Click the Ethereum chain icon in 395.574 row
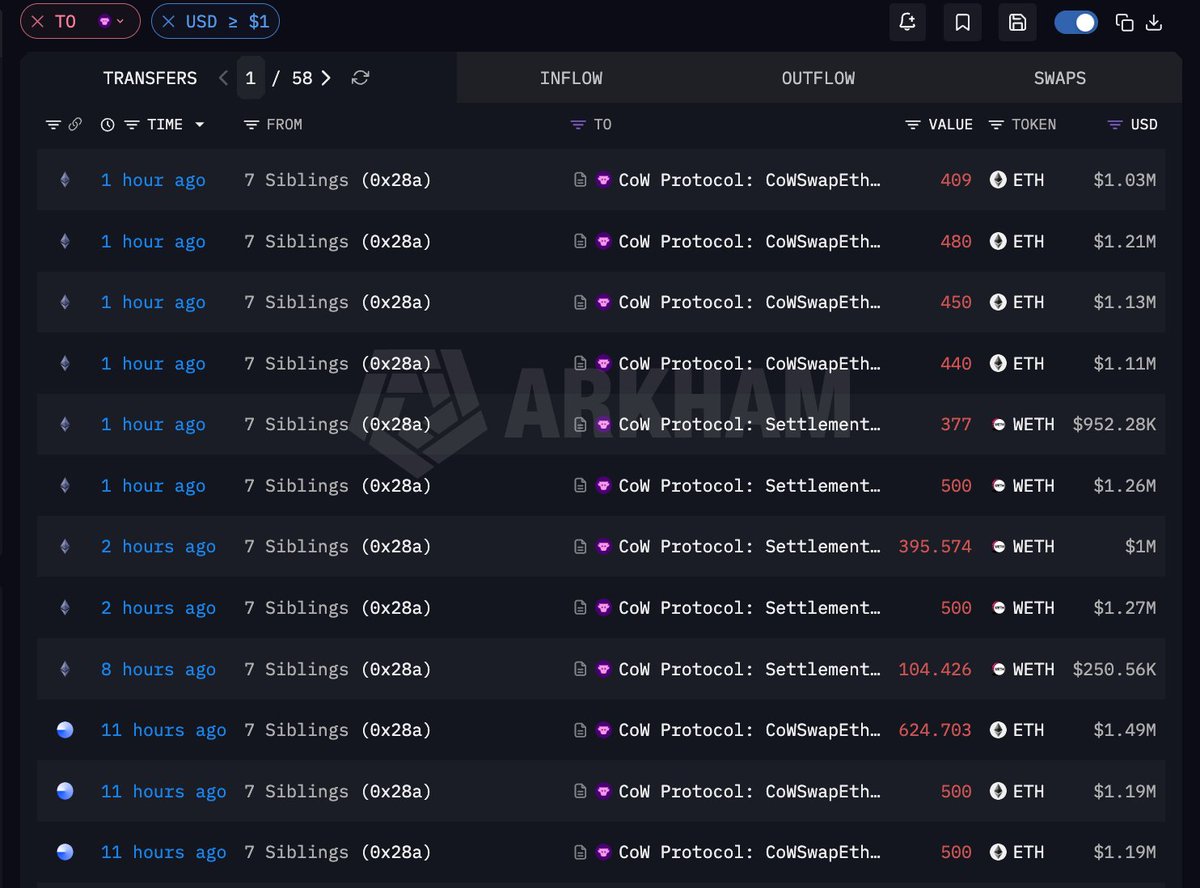The width and height of the screenshot is (1200, 888). coord(65,546)
